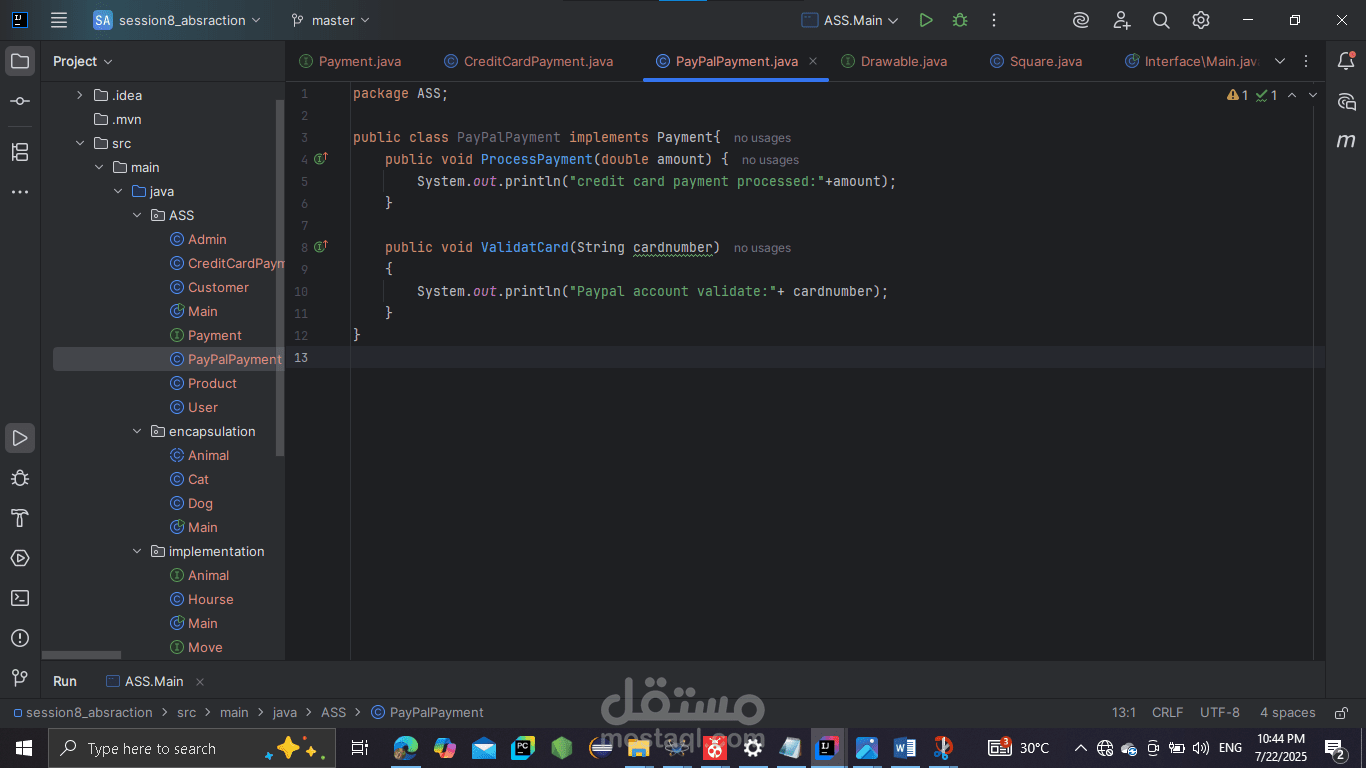Click the green Run button in toolbar
This screenshot has width=1366, height=768.
click(926, 20)
